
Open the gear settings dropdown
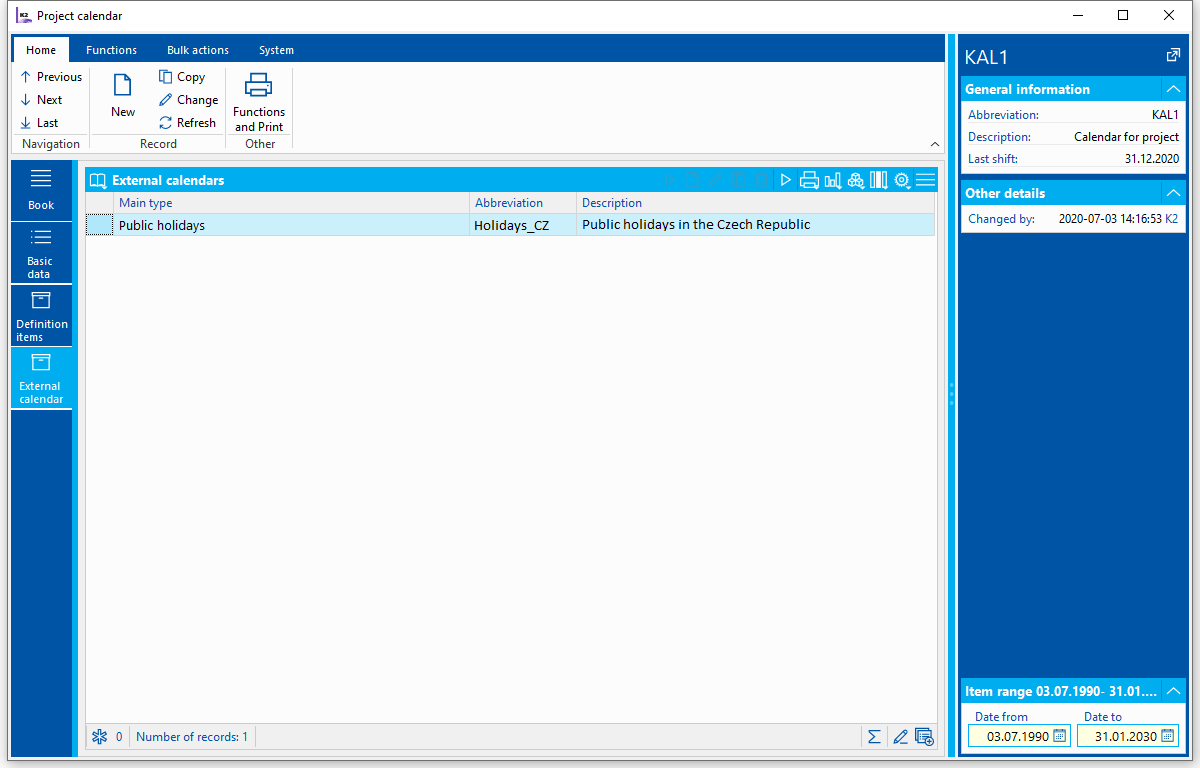[x=902, y=180]
